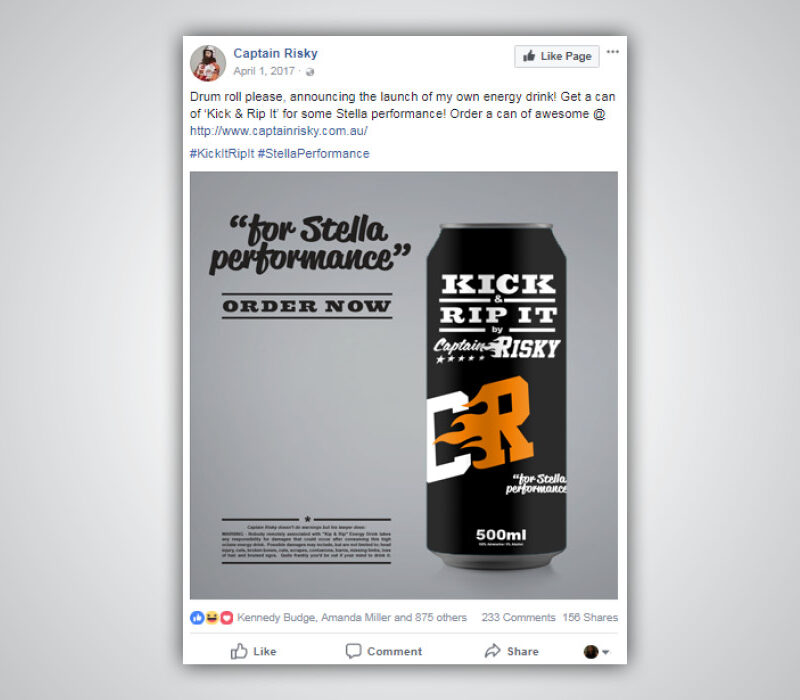Open Captain Risky's profile picture
The width and height of the screenshot is (800, 700).
(x=208, y=63)
